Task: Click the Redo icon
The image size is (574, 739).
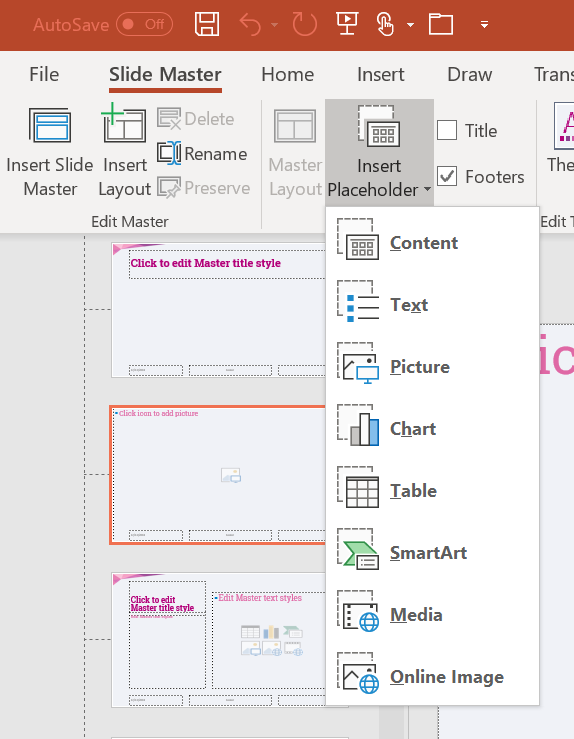Action: pos(304,24)
